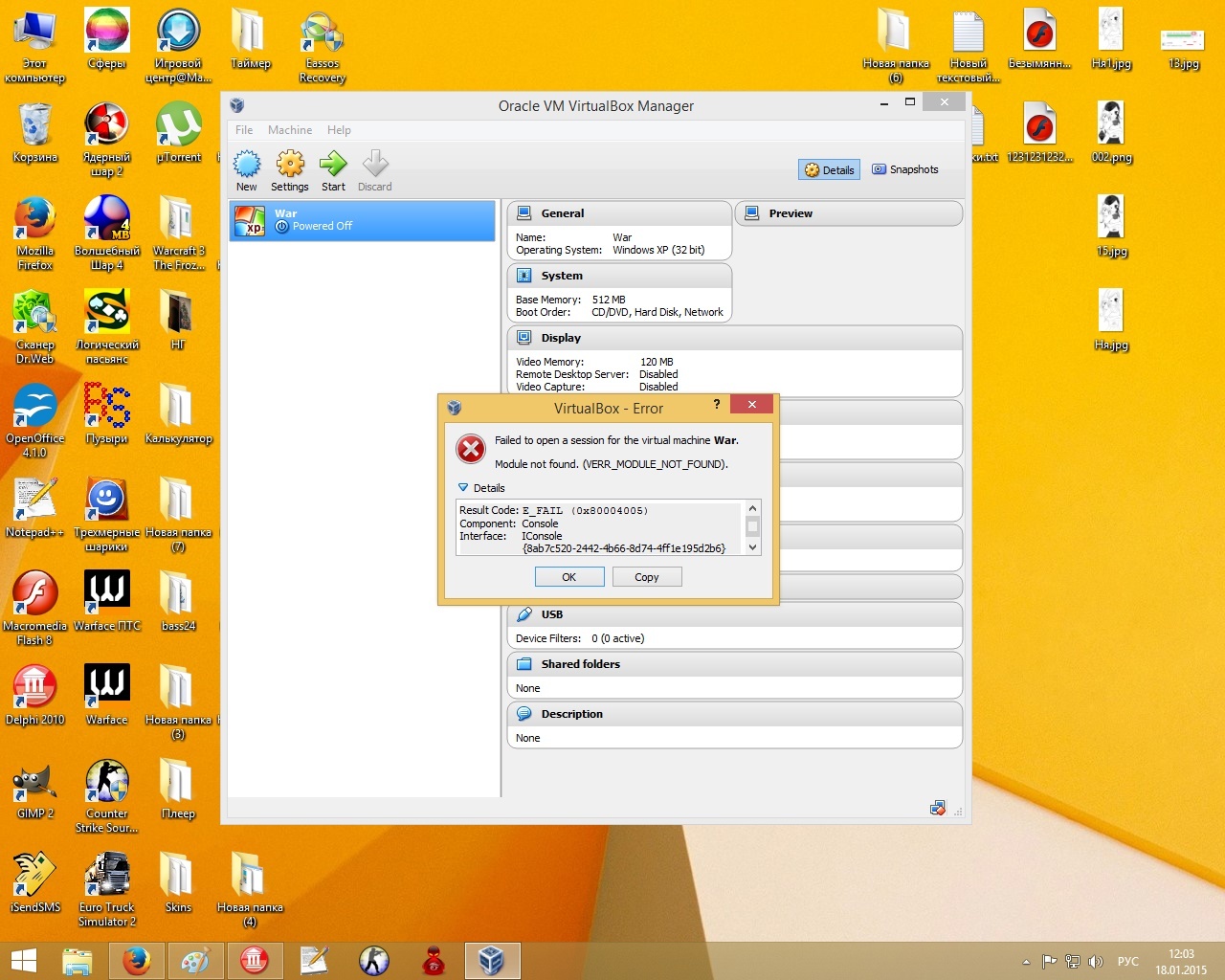
Task: Click the Eassos Recovery desktop icon
Action: [323, 46]
